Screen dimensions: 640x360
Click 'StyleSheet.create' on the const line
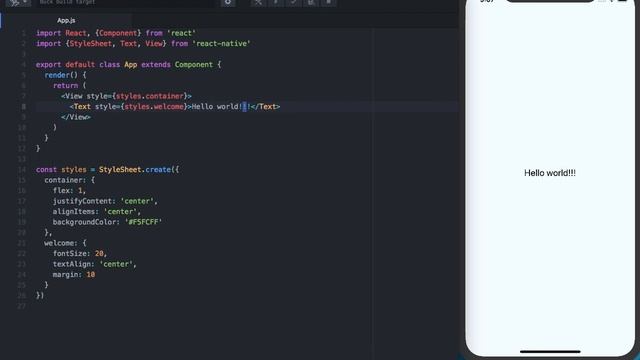click(x=135, y=169)
